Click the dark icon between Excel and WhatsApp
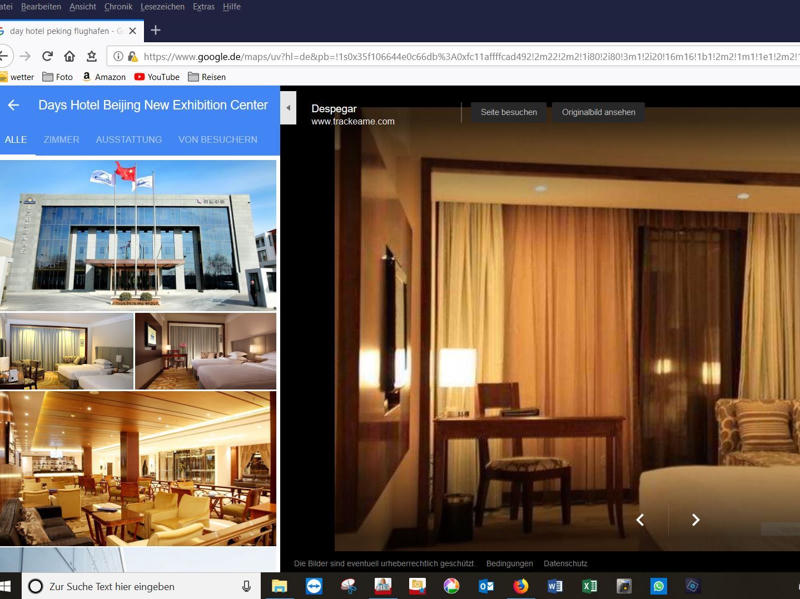 pyautogui.click(x=624, y=586)
